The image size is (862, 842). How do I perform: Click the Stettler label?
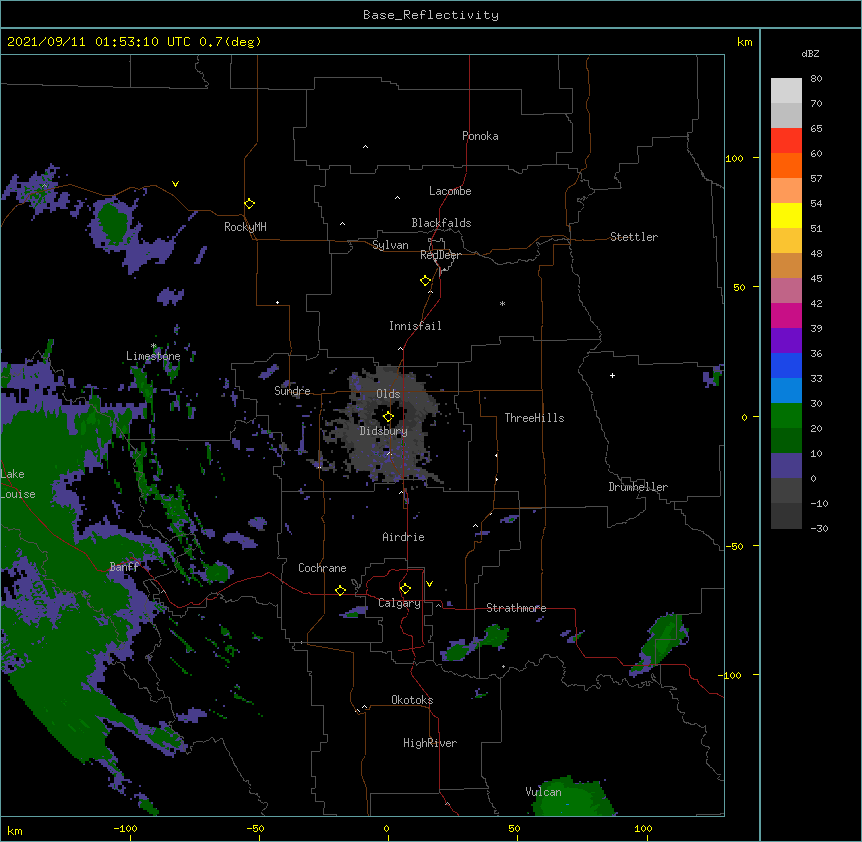(x=634, y=237)
